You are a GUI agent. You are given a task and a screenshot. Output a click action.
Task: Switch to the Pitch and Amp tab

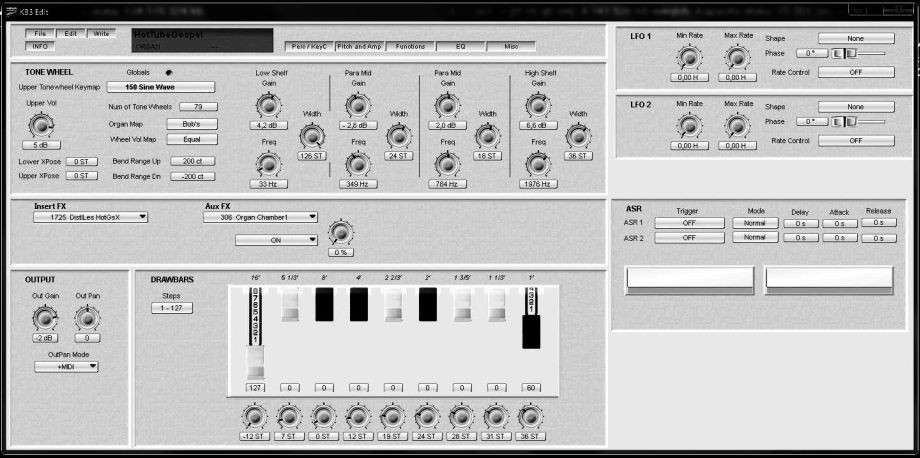click(357, 46)
